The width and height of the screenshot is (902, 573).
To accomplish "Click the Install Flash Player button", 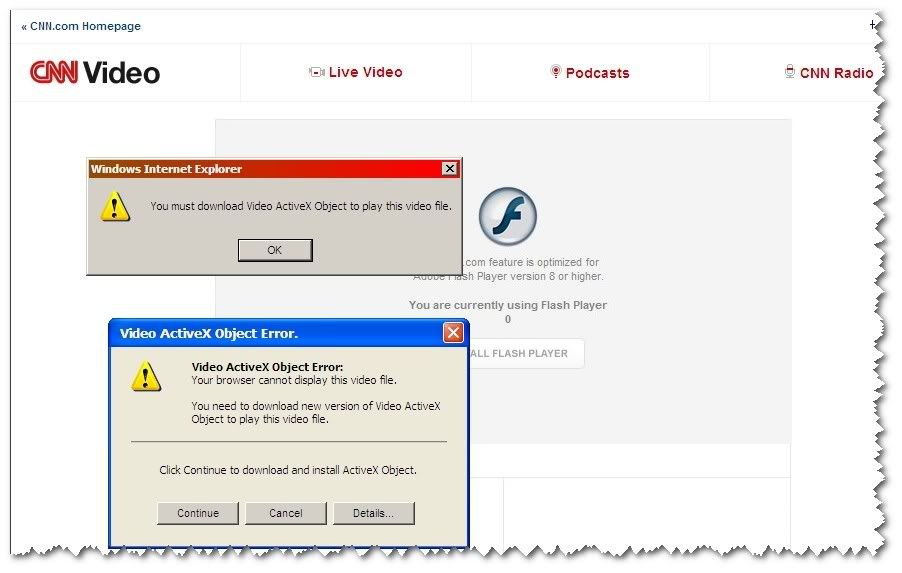I will [527, 353].
